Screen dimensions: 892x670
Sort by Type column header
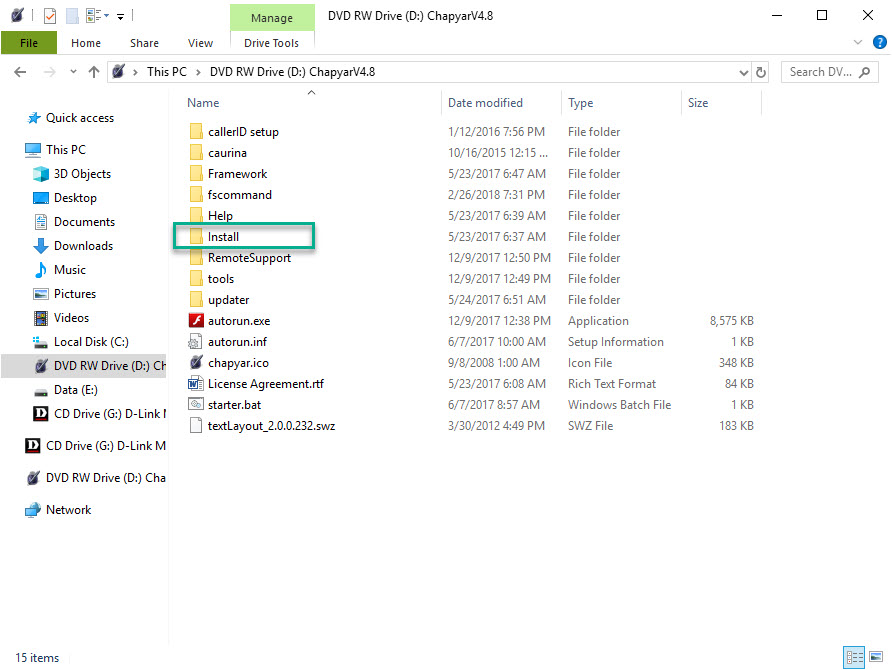coord(580,102)
